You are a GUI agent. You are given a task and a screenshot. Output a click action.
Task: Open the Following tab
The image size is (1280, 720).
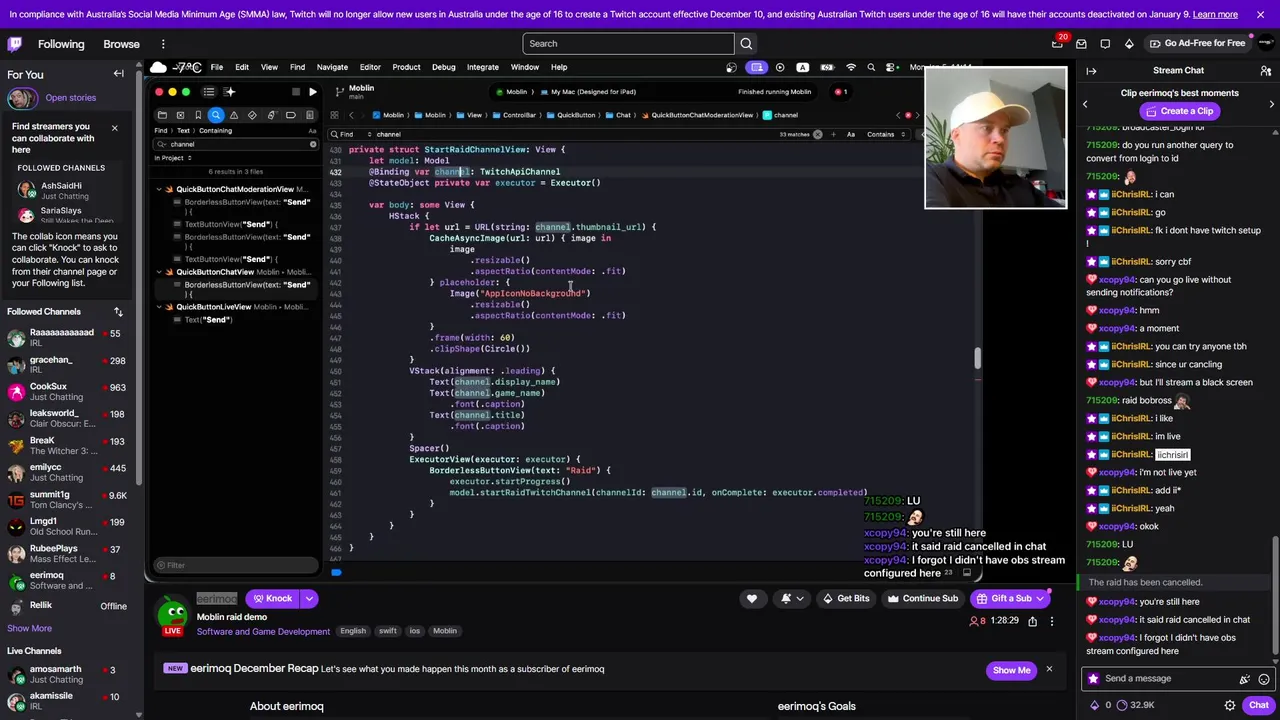[61, 44]
